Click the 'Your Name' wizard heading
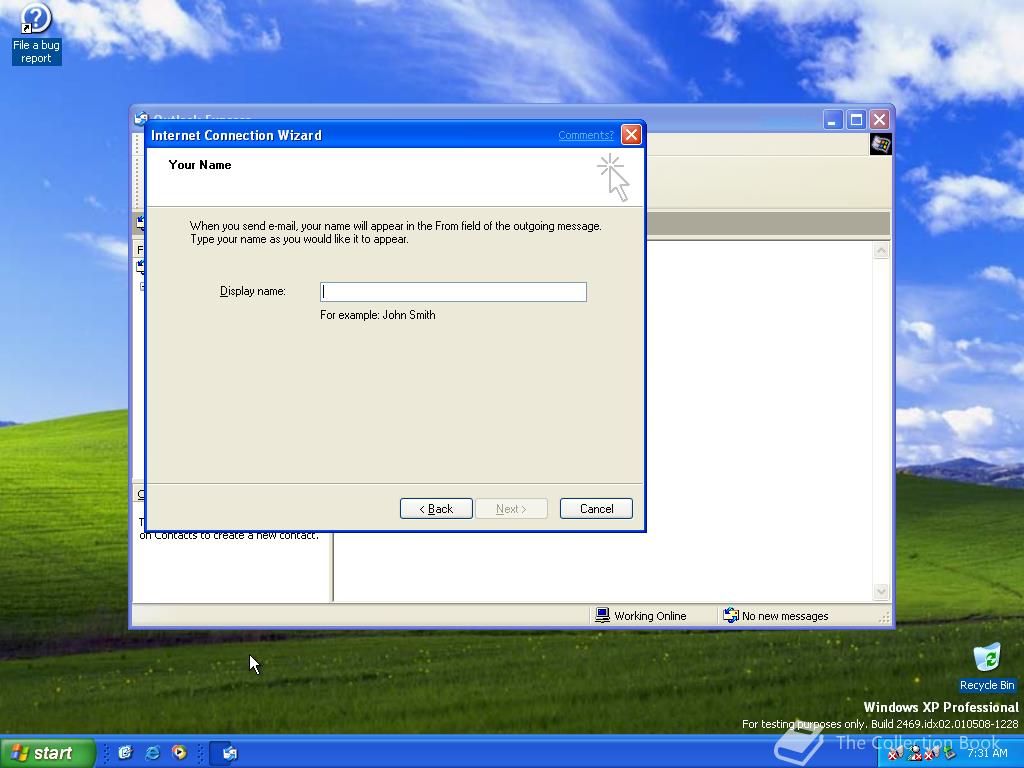1024x768 pixels. coord(200,165)
